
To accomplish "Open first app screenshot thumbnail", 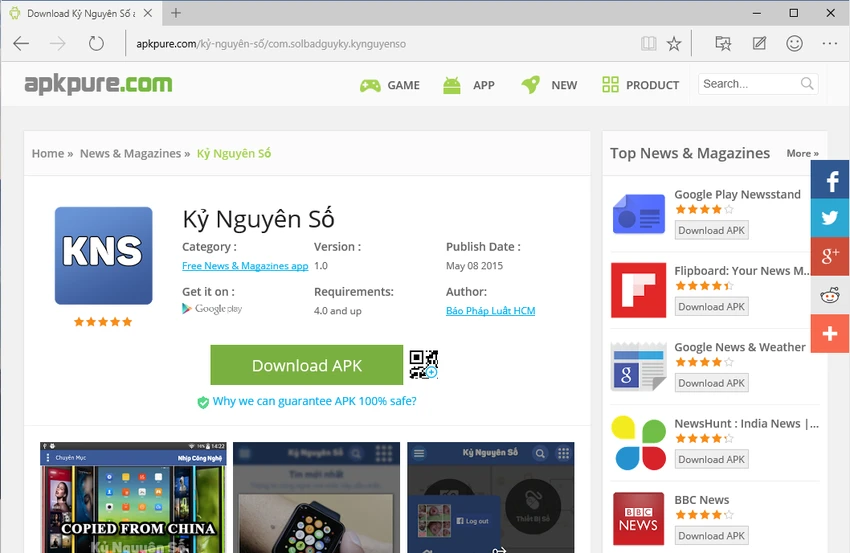I will coord(133,498).
